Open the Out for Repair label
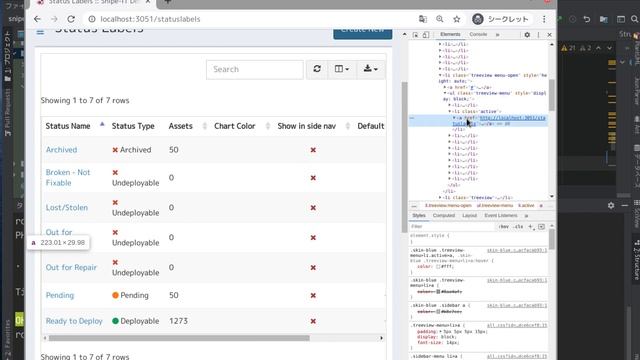 tap(71, 267)
